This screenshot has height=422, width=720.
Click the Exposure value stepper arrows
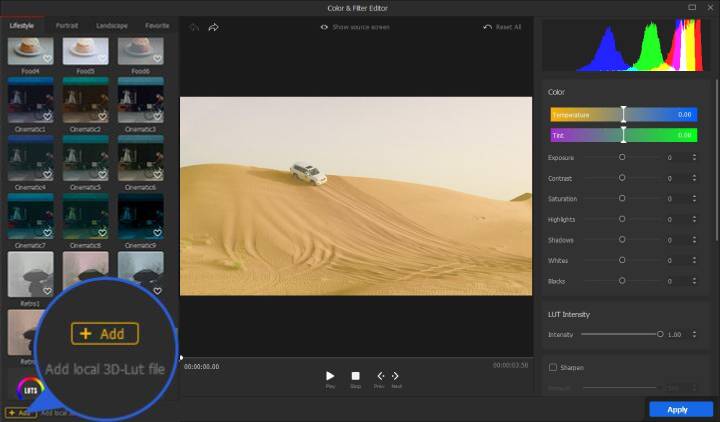tap(695, 157)
